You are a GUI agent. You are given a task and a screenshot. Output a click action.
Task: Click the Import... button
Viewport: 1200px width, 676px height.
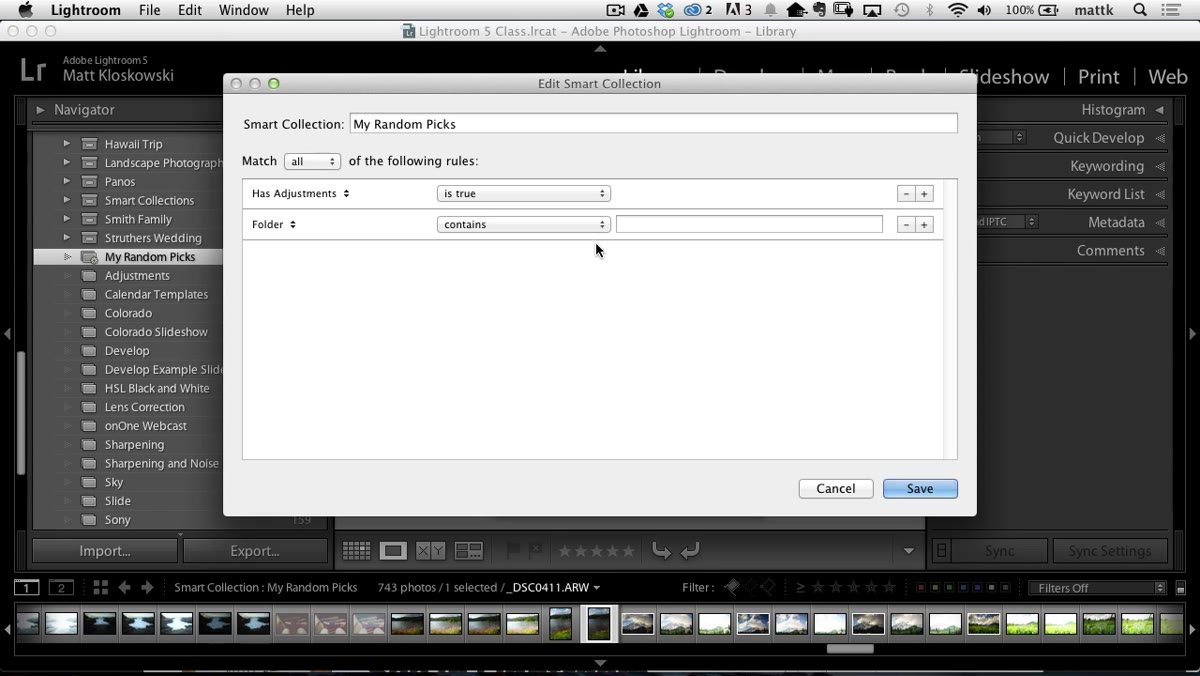105,551
